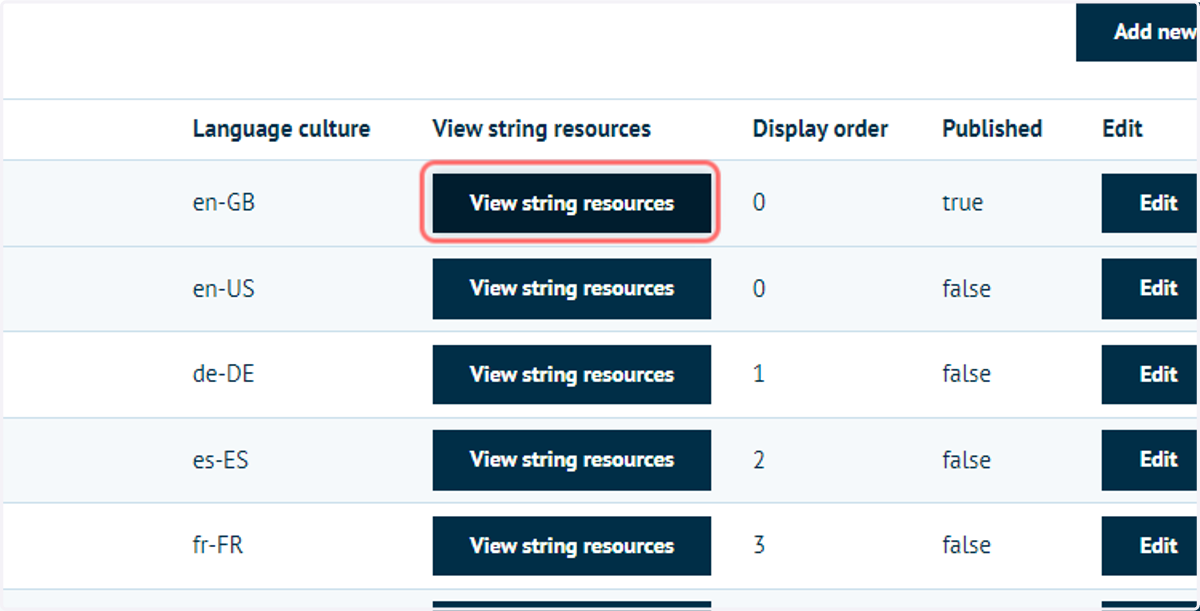Select the es-ES culture cell
This screenshot has width=1200, height=611.
pyautogui.click(x=222, y=460)
